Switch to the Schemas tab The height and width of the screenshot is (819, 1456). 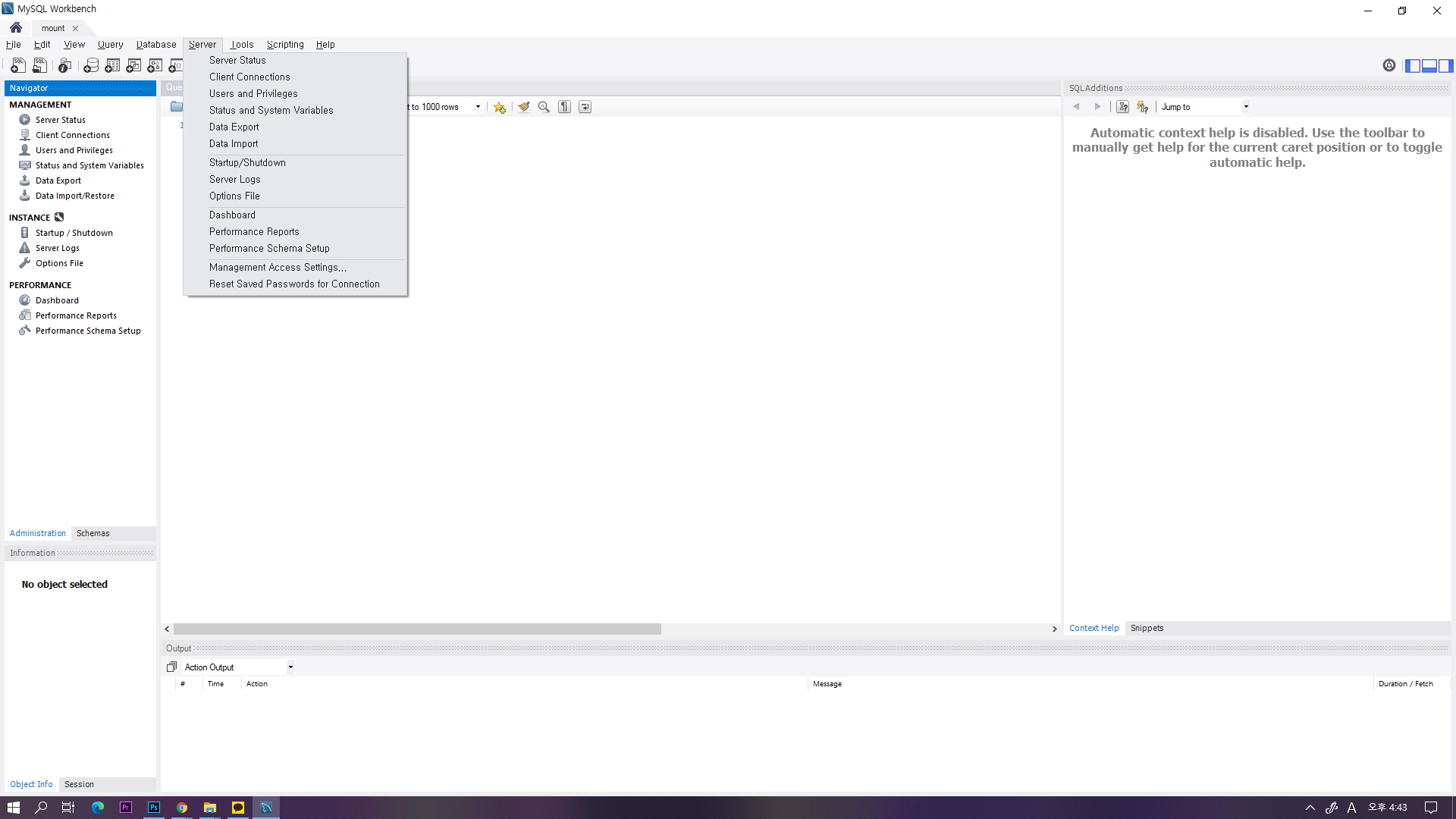click(93, 533)
